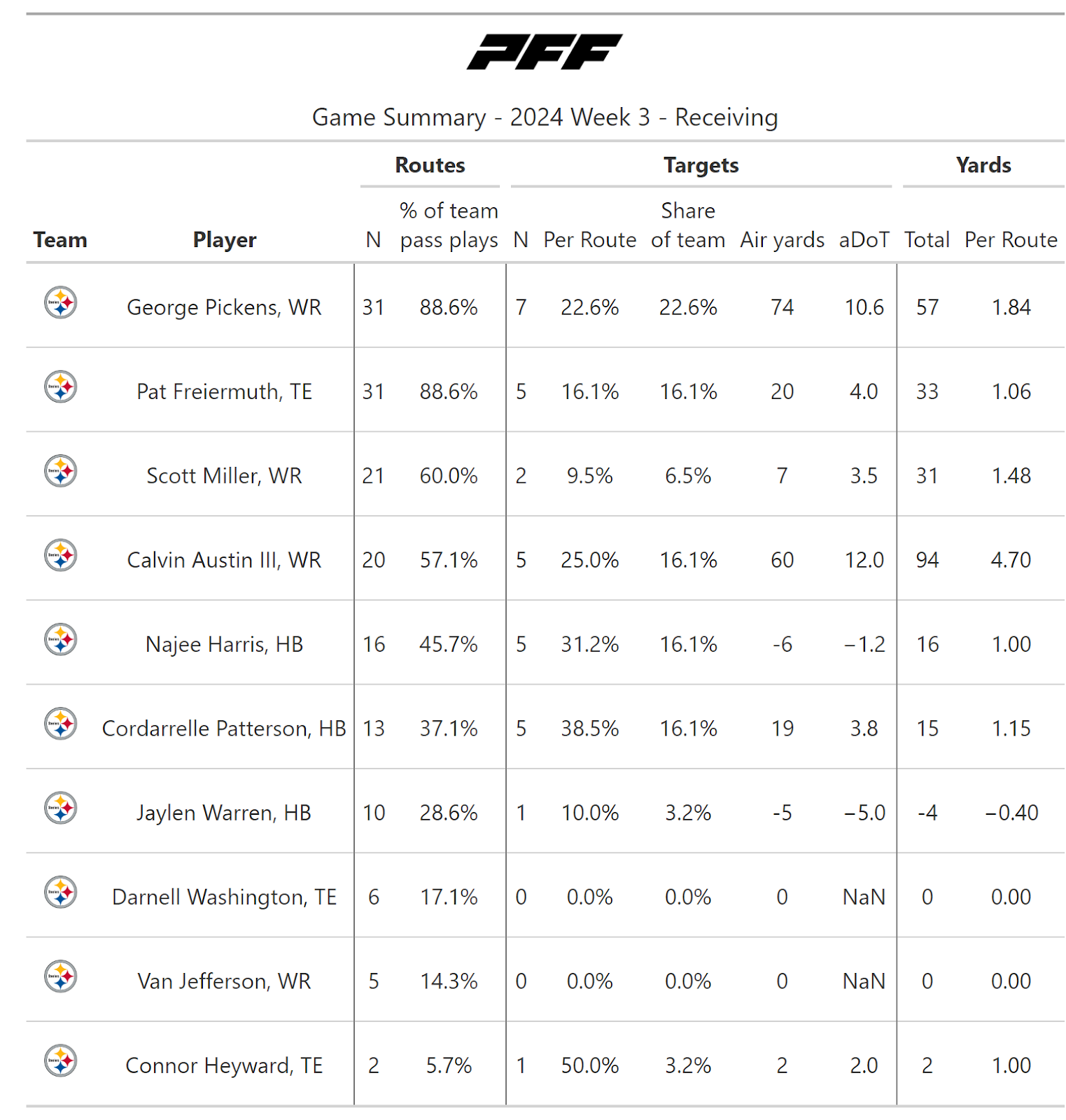1066x1120 pixels.
Task: Click Steelers logo beside Pat Freiermuth
Action: (61, 387)
